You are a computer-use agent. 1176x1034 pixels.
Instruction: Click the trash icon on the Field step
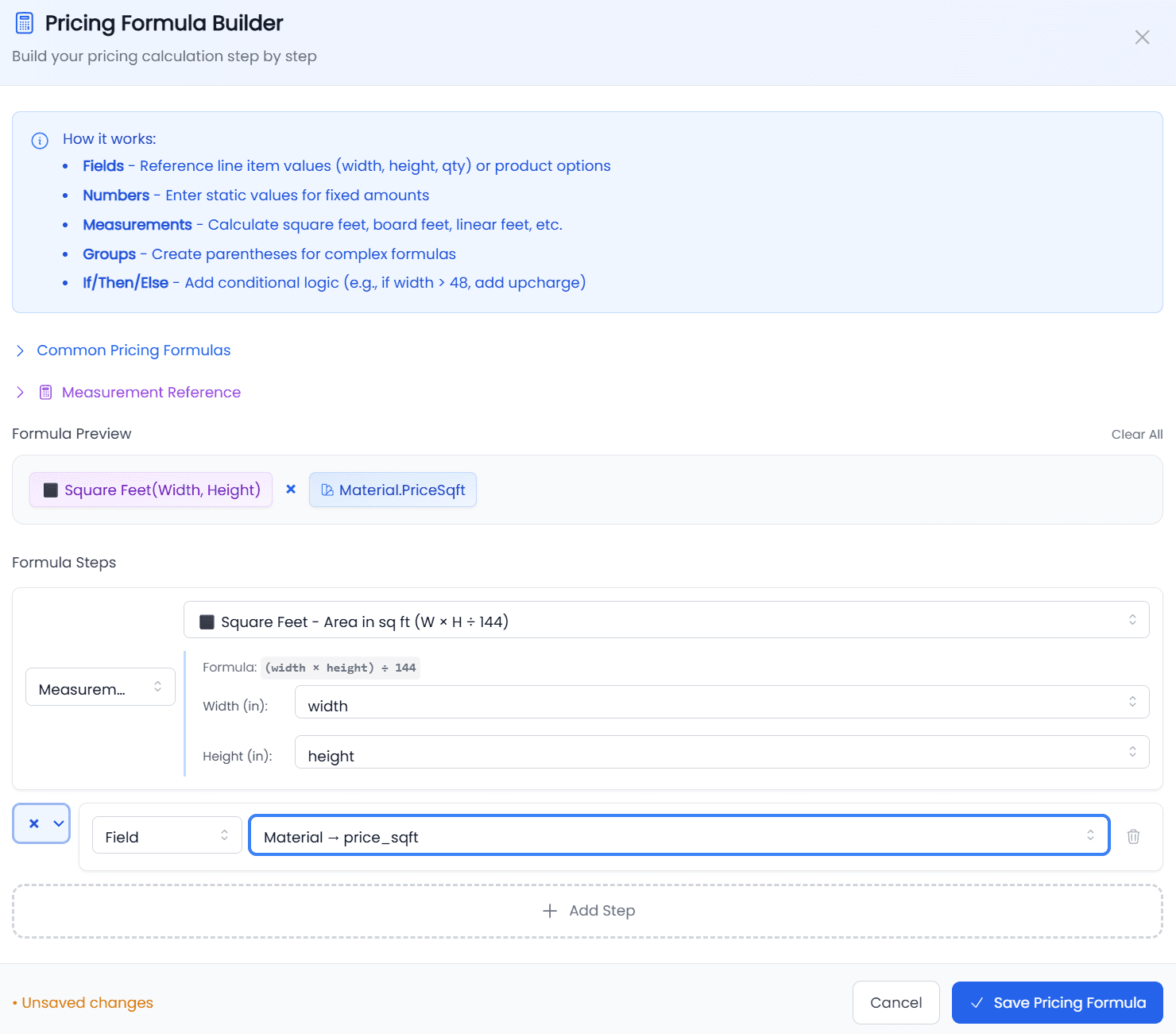(1133, 836)
